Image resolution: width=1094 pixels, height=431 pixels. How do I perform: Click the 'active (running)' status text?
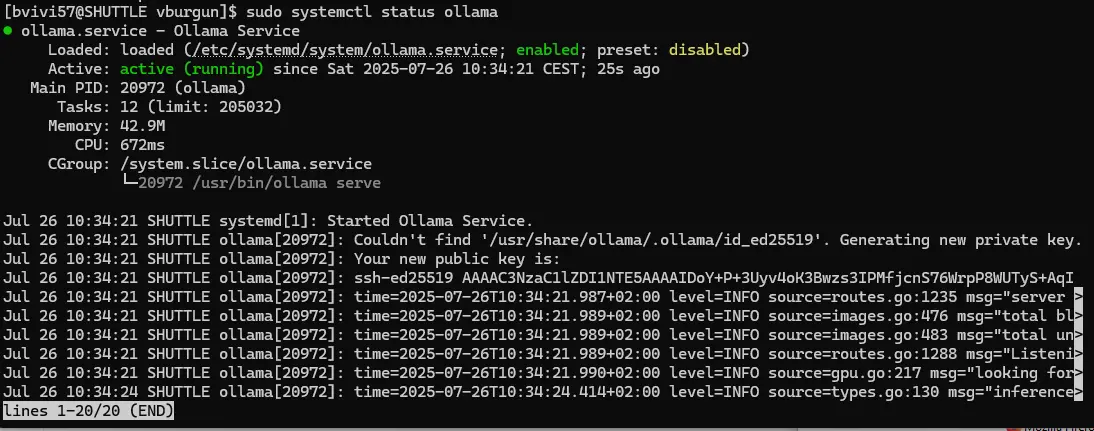(x=192, y=69)
